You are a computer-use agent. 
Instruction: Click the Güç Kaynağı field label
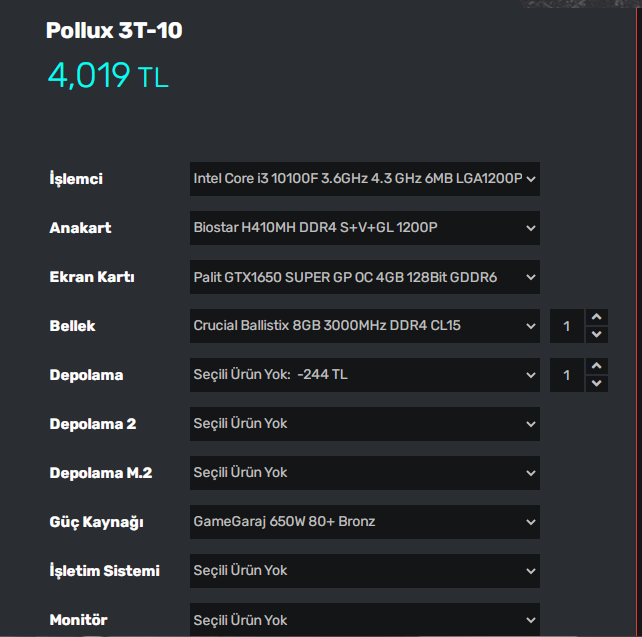pyautogui.click(x=97, y=522)
